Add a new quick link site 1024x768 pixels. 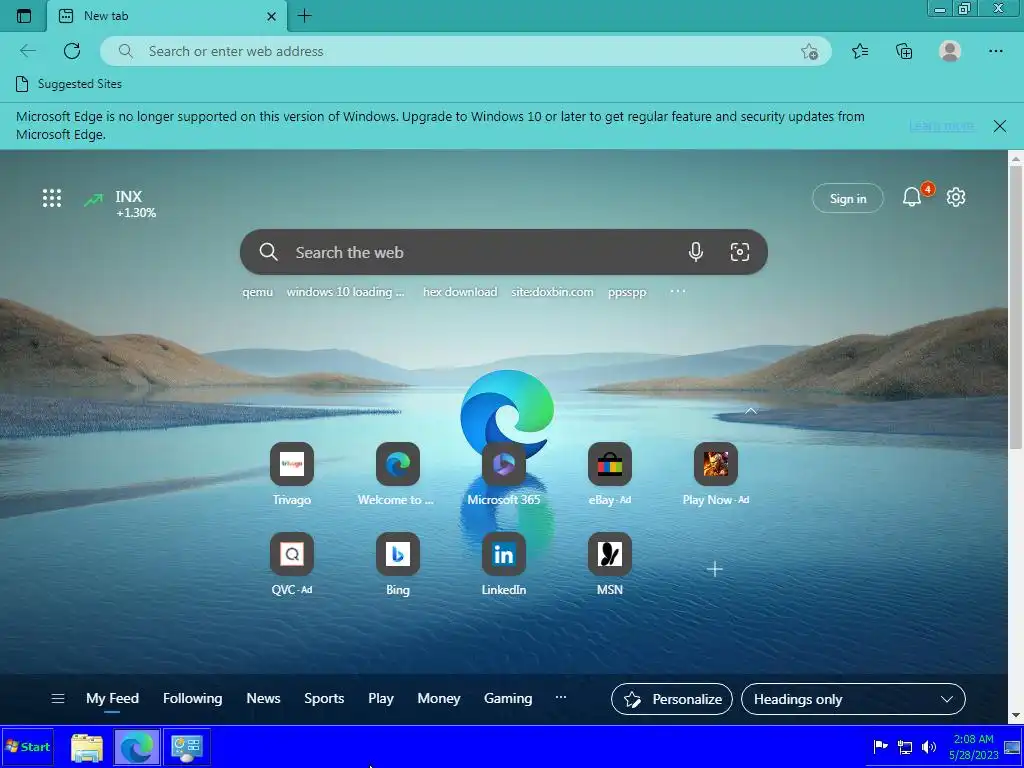(714, 569)
